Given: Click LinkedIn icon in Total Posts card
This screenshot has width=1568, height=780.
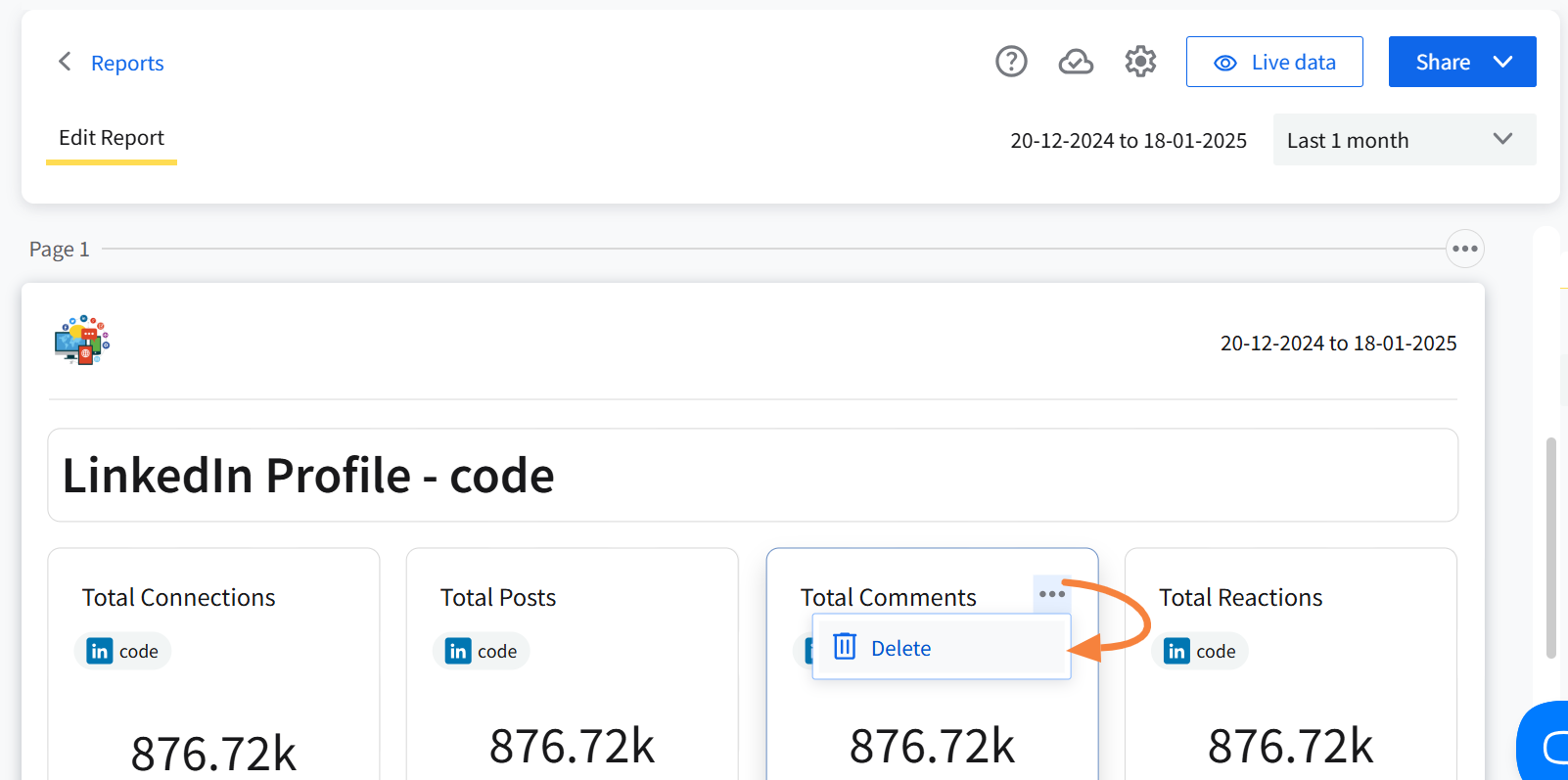Looking at the screenshot, I should pyautogui.click(x=458, y=651).
